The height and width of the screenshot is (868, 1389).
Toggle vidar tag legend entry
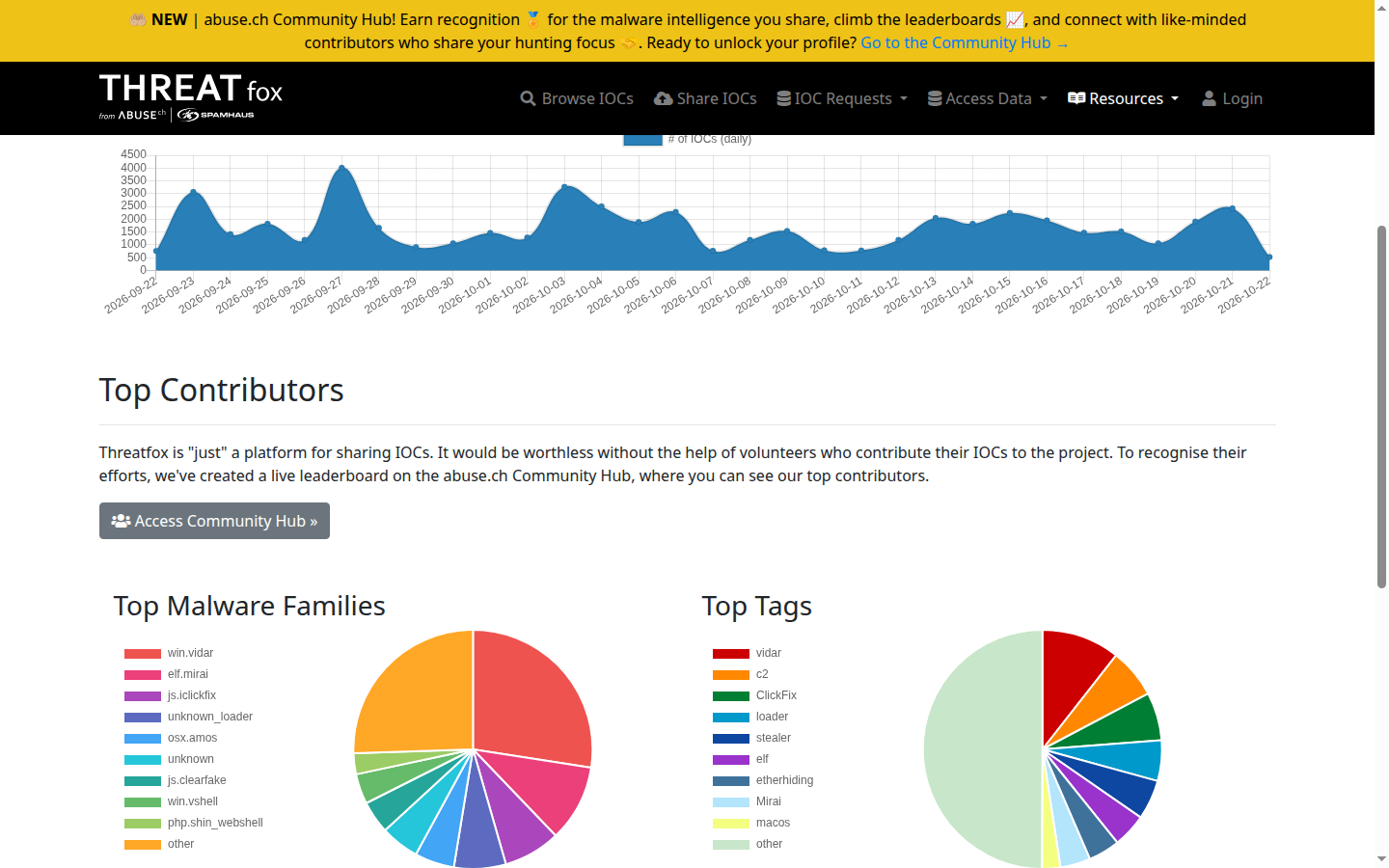coord(747,653)
